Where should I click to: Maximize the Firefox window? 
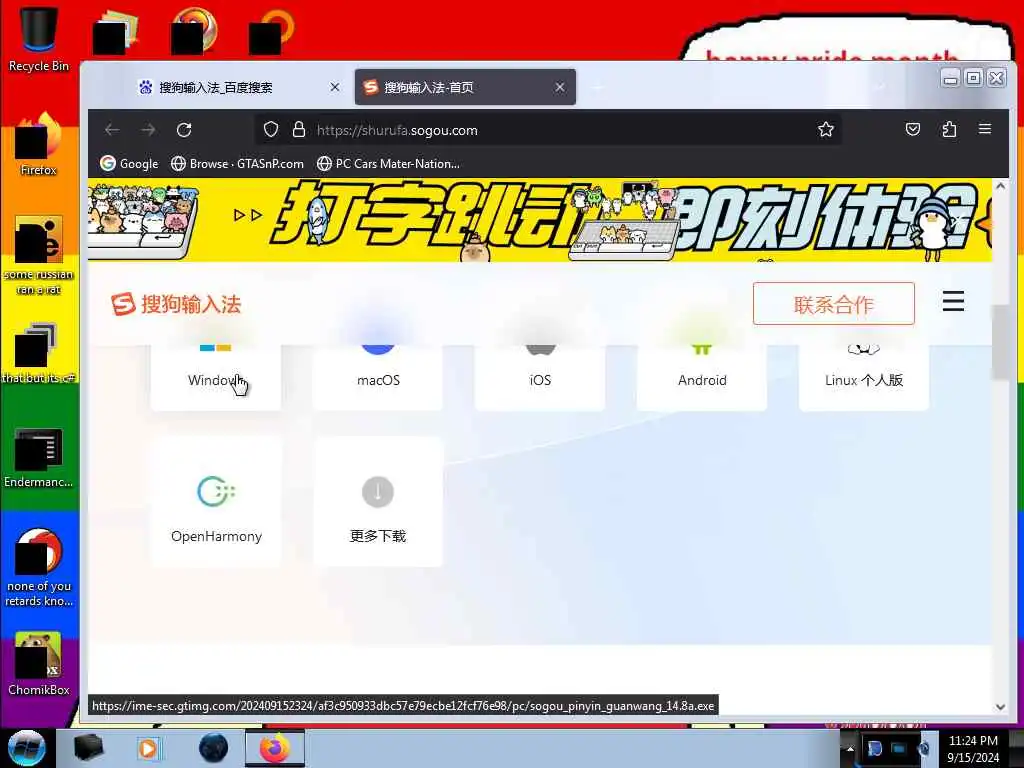973,78
